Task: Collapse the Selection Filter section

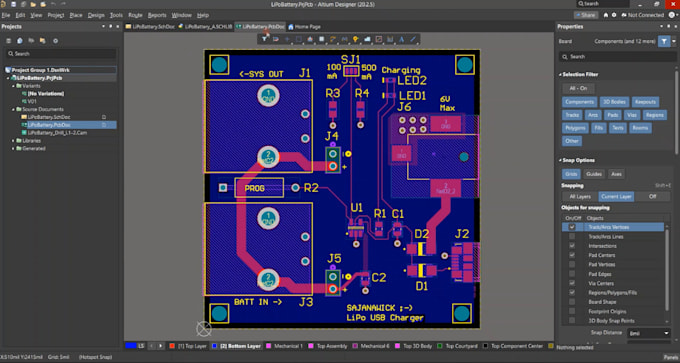Action: pos(560,75)
